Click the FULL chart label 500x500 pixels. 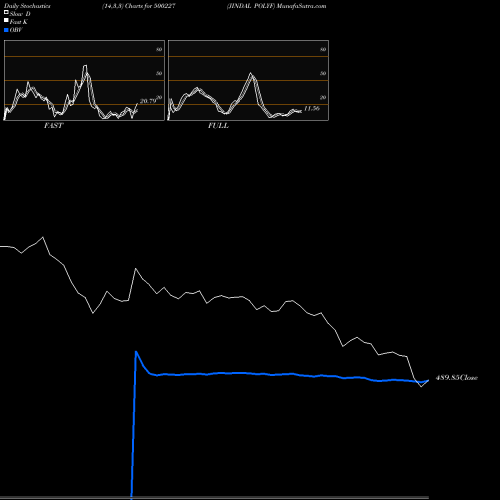pyautogui.click(x=218, y=126)
